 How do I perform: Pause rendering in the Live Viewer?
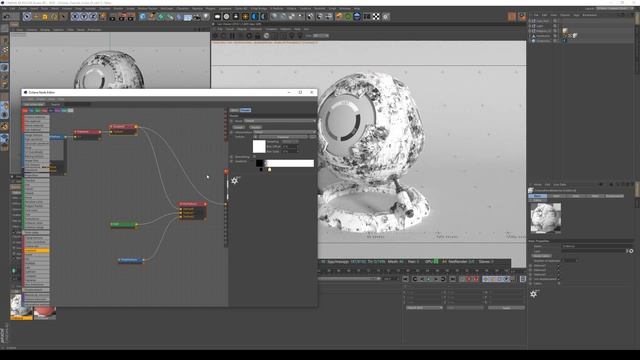click(232, 36)
